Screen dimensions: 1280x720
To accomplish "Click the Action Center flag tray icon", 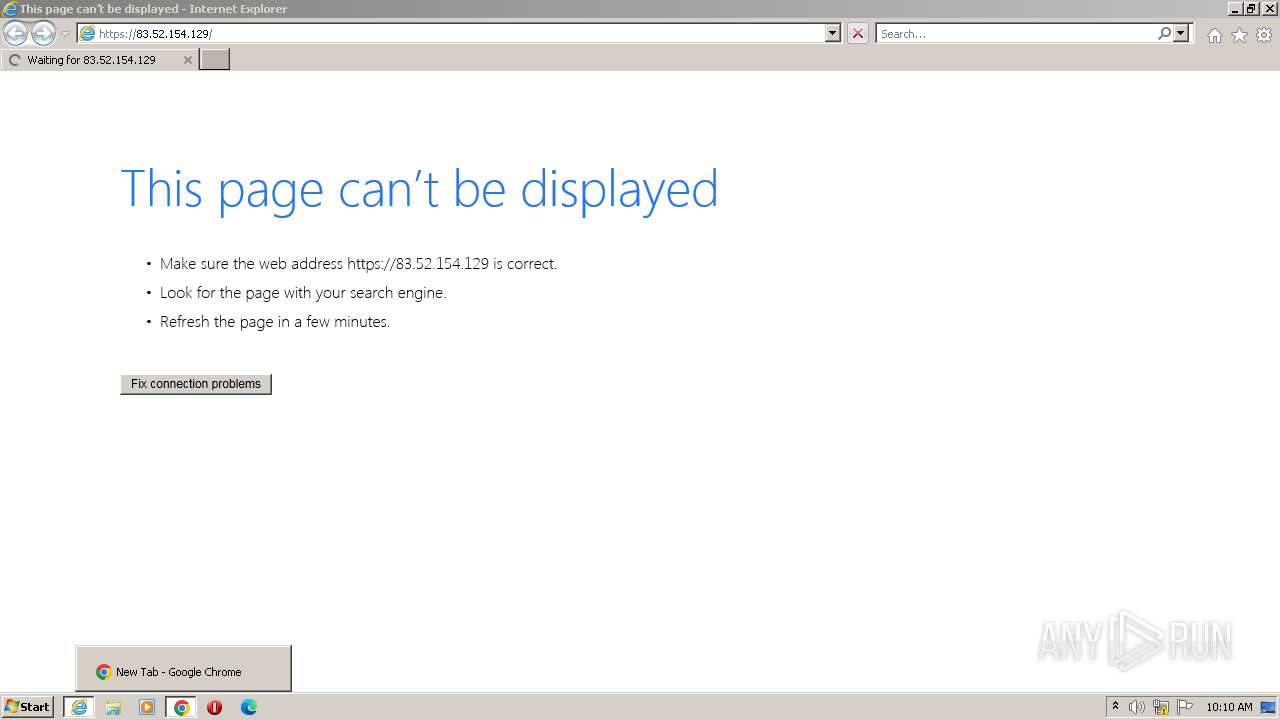I will (1185, 707).
